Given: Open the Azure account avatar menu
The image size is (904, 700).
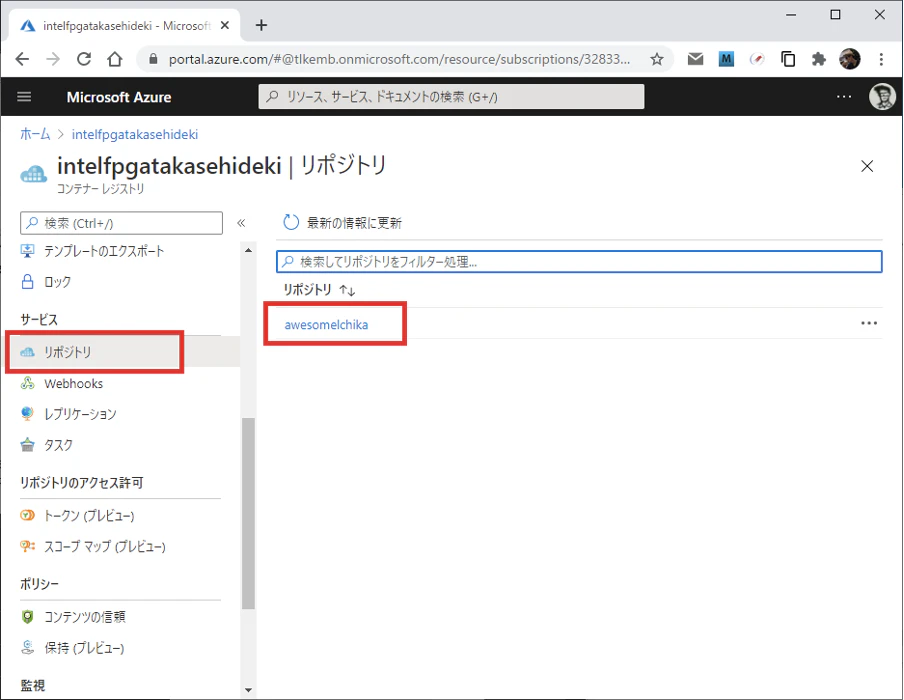Looking at the screenshot, I should 882,97.
